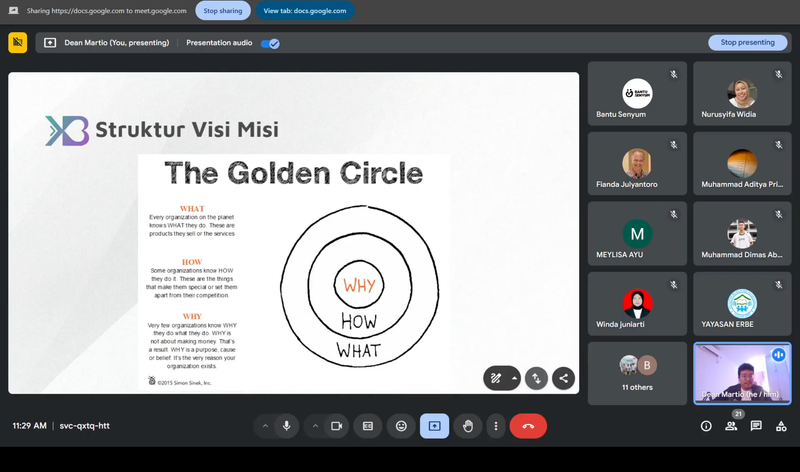Click the WHAT label in the diagram
Viewport: 800px width, 472px height.
(359, 351)
